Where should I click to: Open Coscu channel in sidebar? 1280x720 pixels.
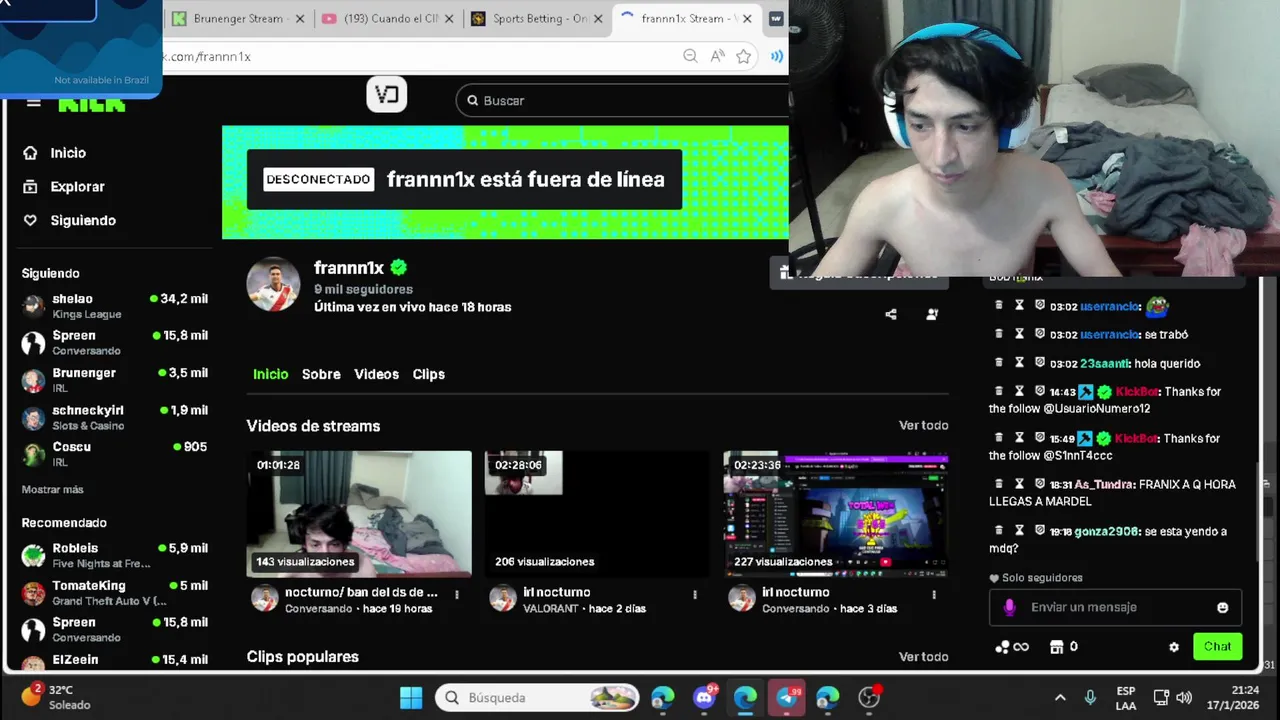click(115, 454)
